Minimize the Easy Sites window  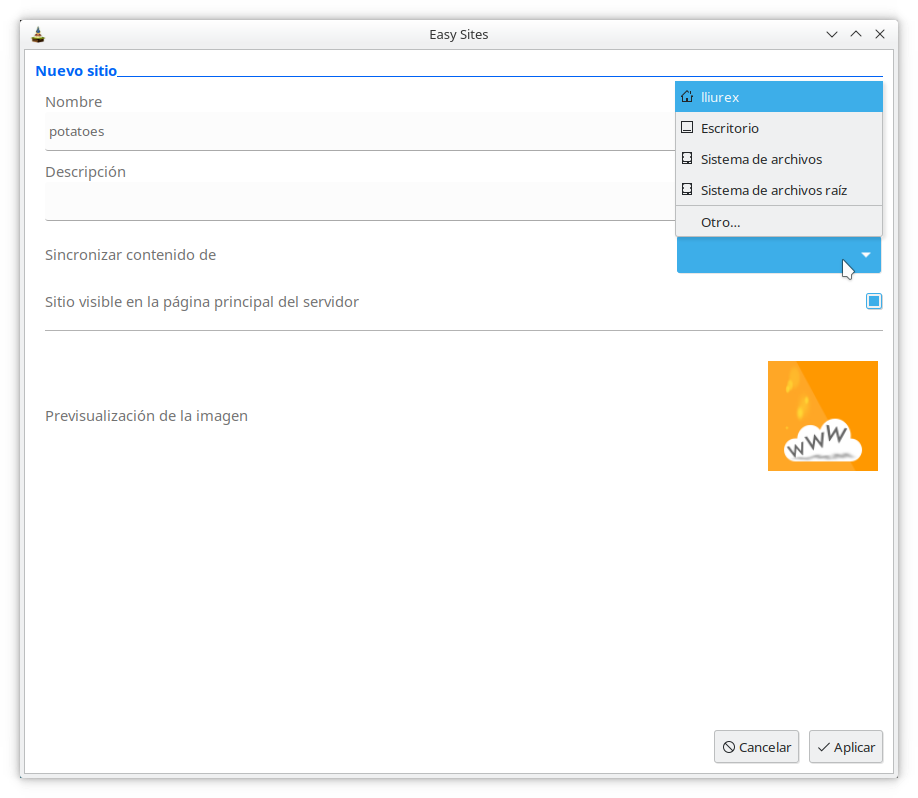click(x=831, y=34)
